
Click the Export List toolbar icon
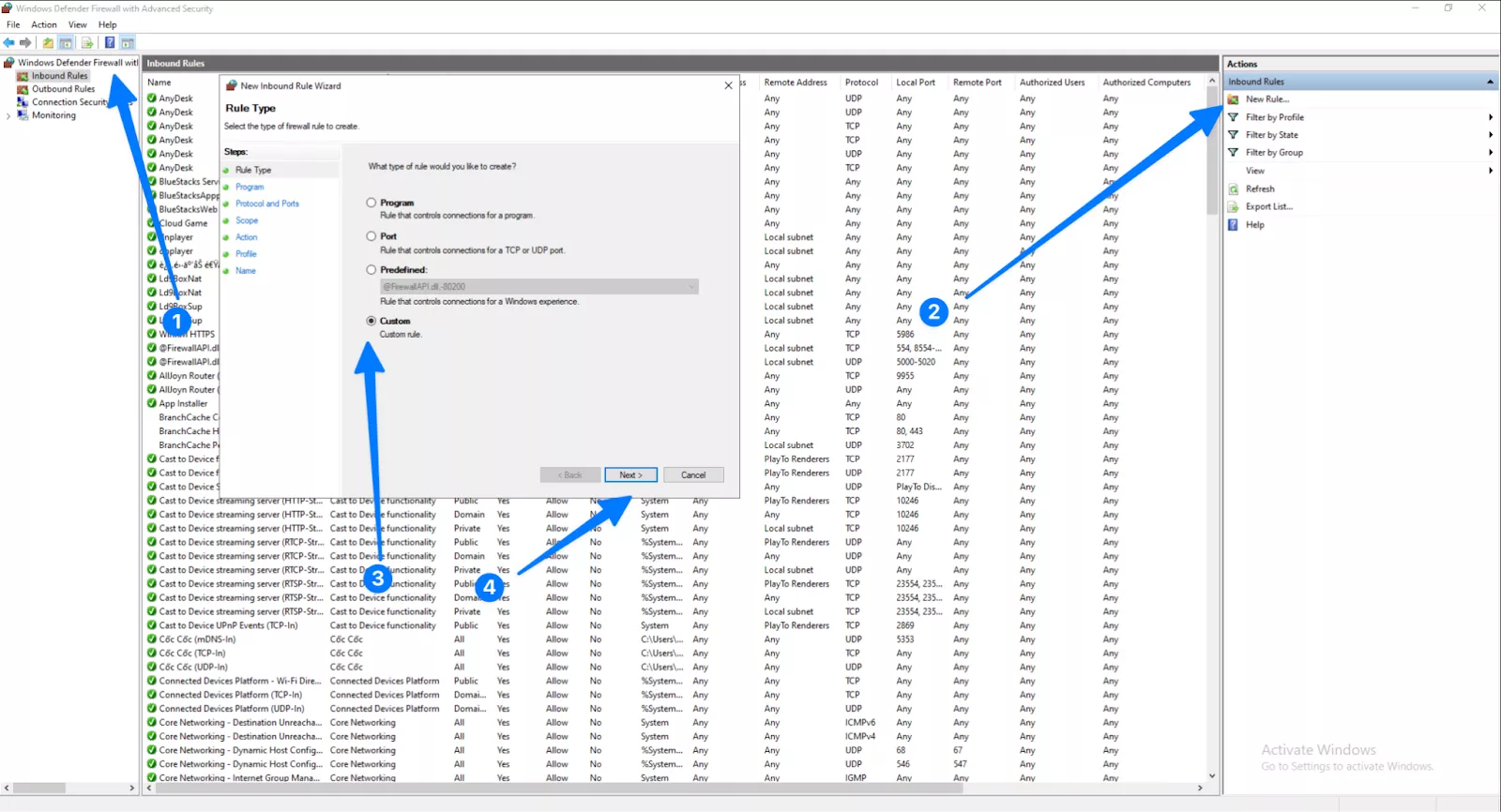click(x=87, y=43)
